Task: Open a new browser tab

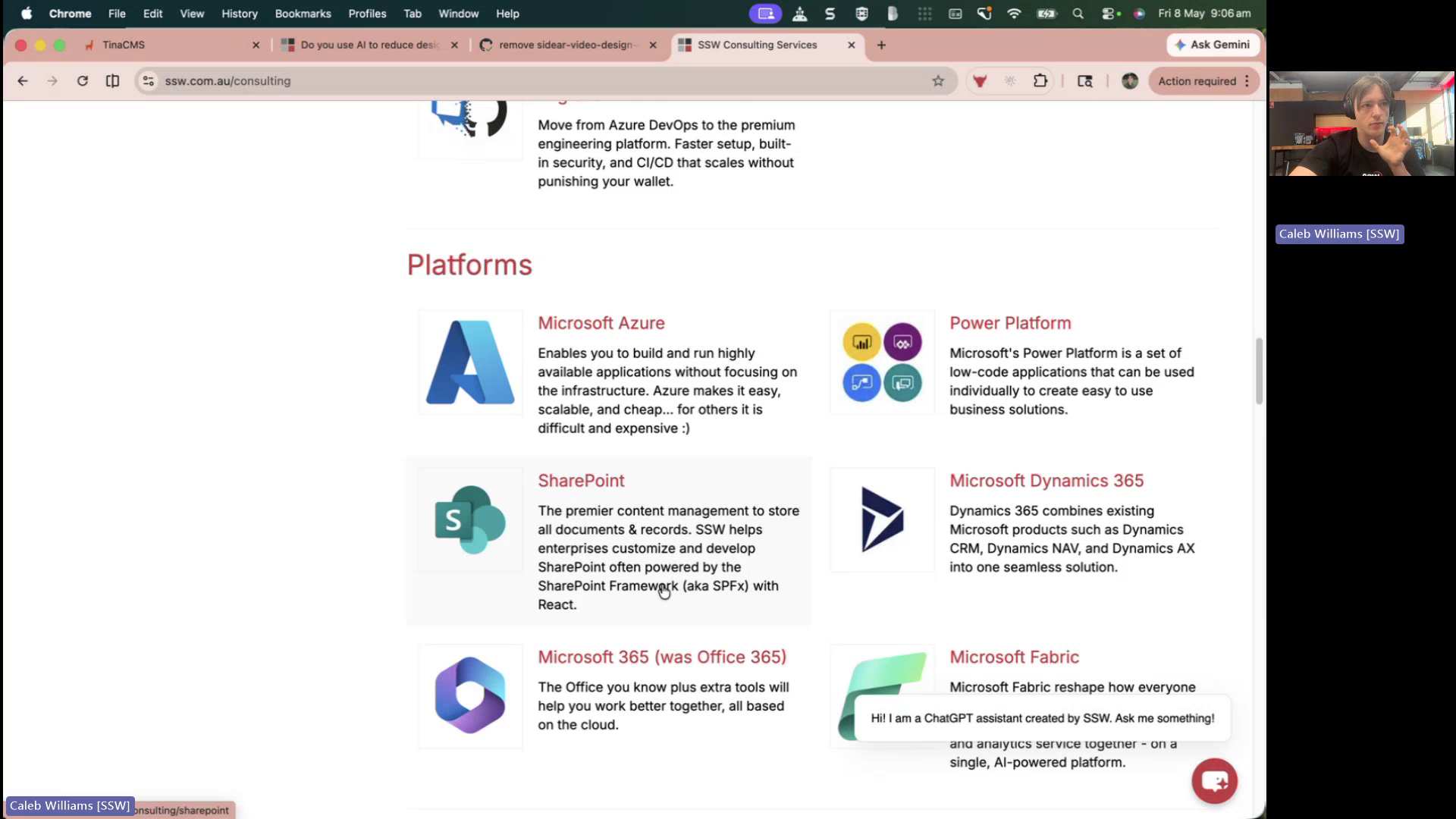Action: click(881, 45)
